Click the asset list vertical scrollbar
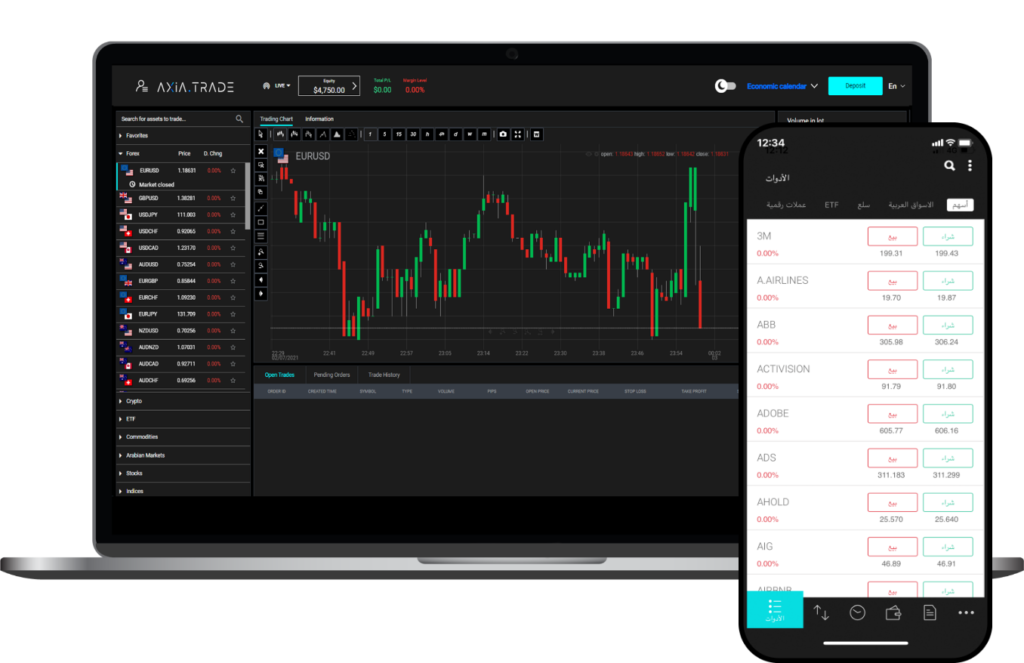 (x=248, y=196)
